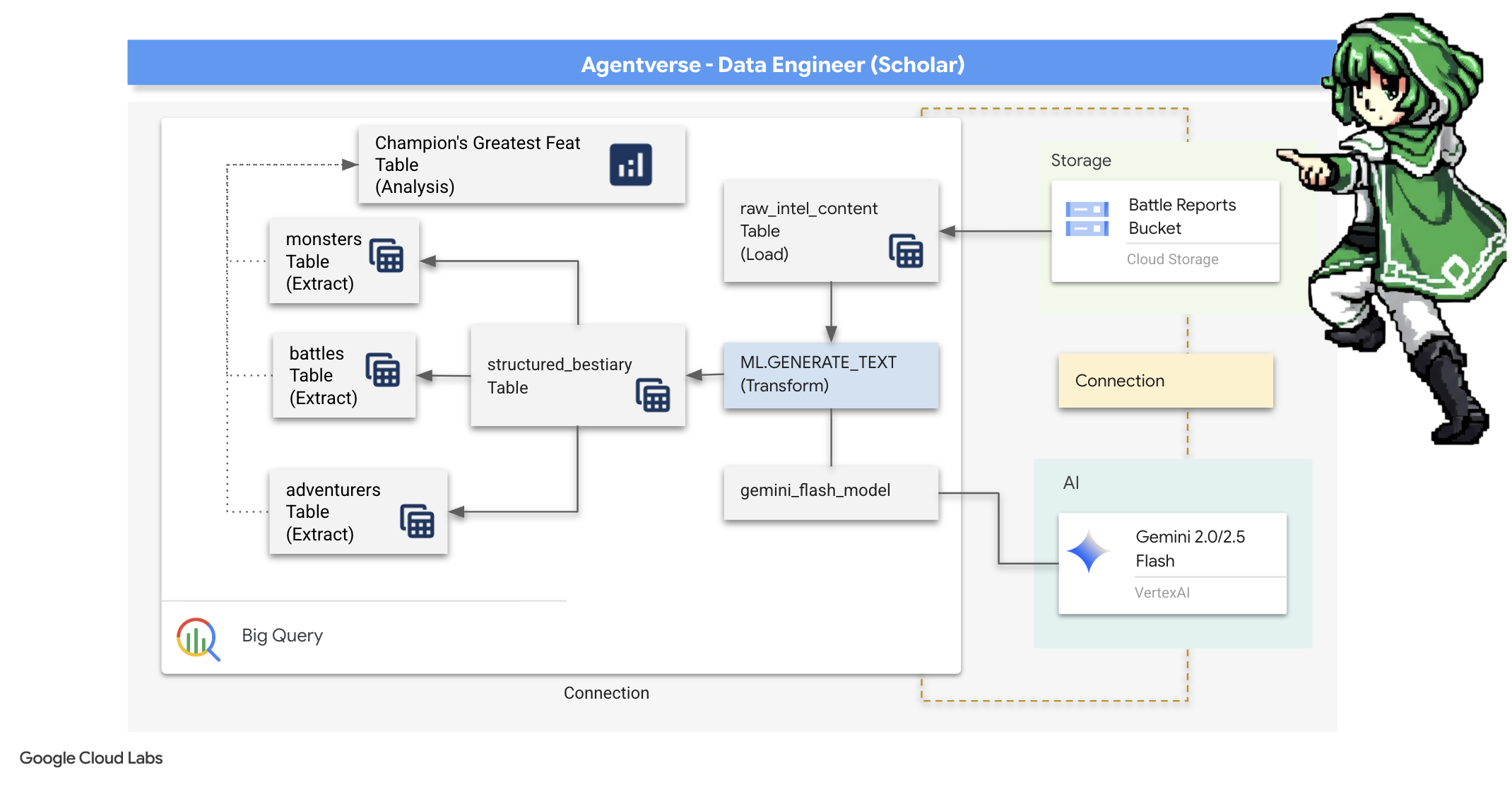Viewport: 1512px width, 787px height.
Task: Click the Agentverse Data Engineer title banner
Action: (772, 64)
